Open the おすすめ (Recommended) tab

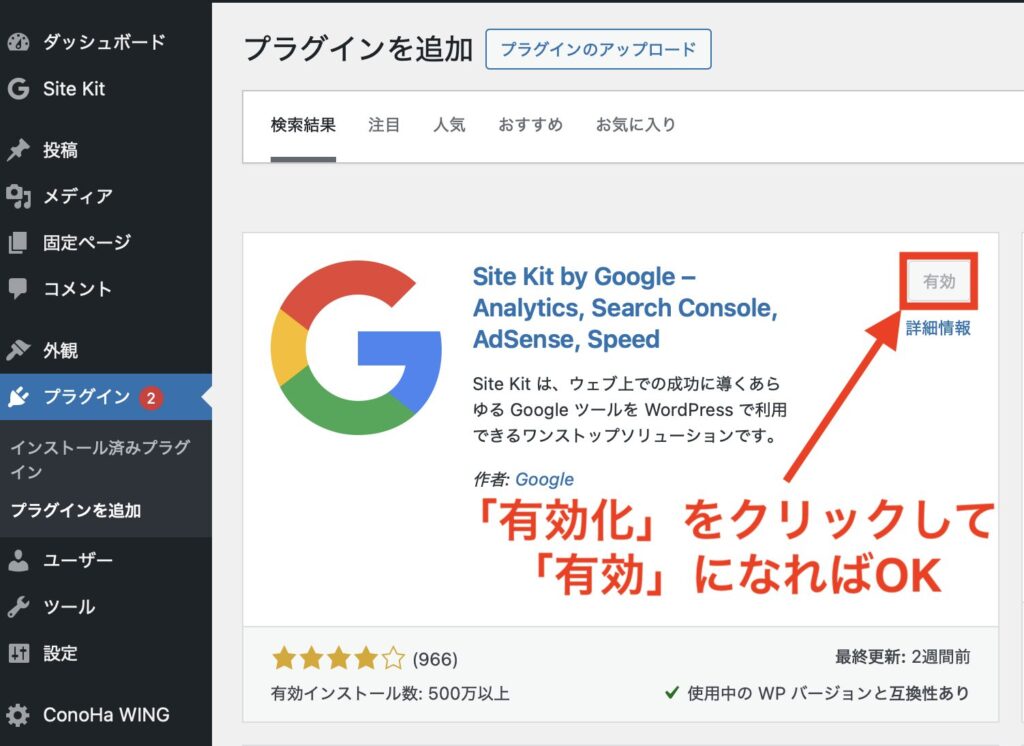click(530, 125)
